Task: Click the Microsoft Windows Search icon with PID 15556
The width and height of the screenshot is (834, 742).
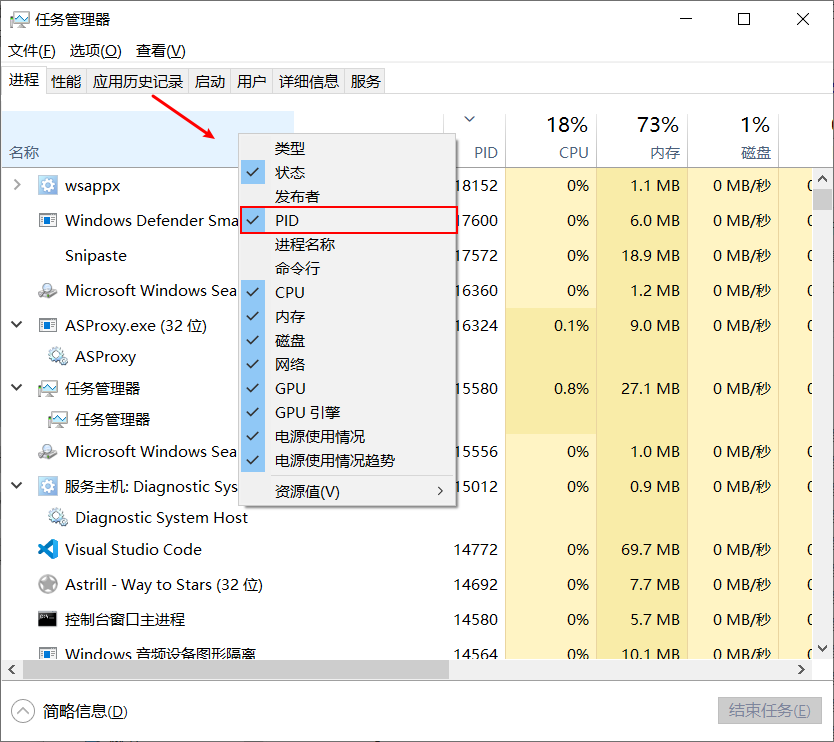Action: pos(48,451)
